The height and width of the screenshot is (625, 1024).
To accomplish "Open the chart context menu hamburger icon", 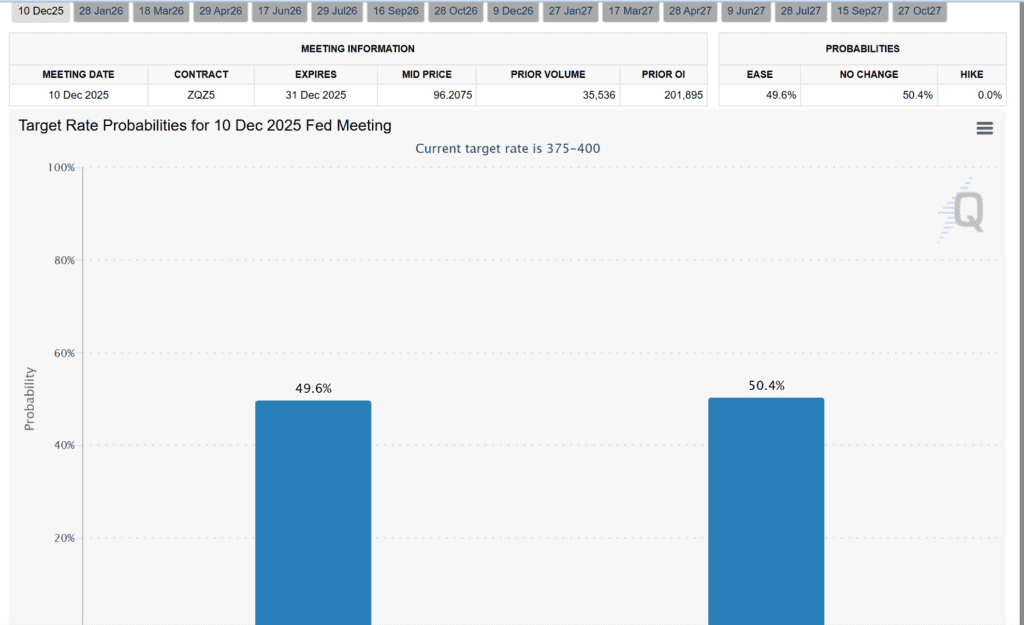I will (x=984, y=128).
